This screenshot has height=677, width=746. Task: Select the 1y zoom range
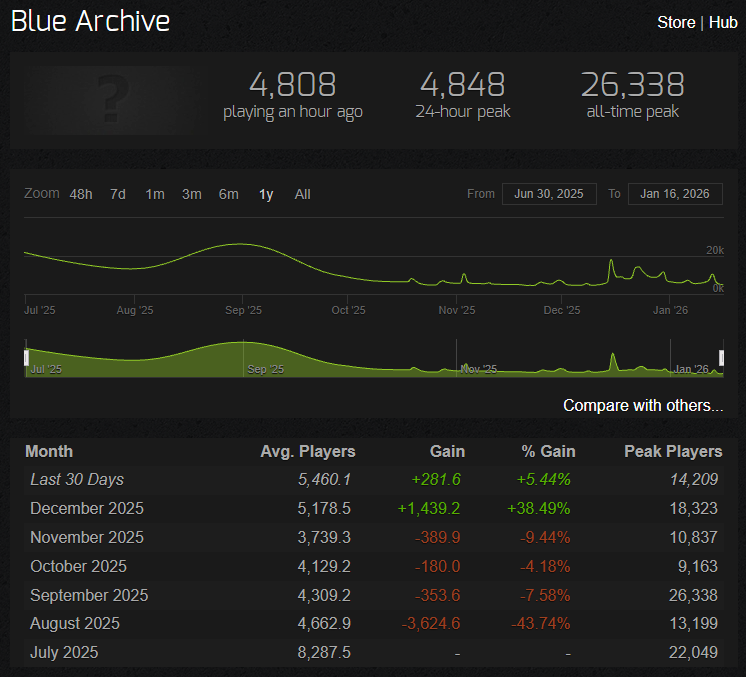click(266, 194)
